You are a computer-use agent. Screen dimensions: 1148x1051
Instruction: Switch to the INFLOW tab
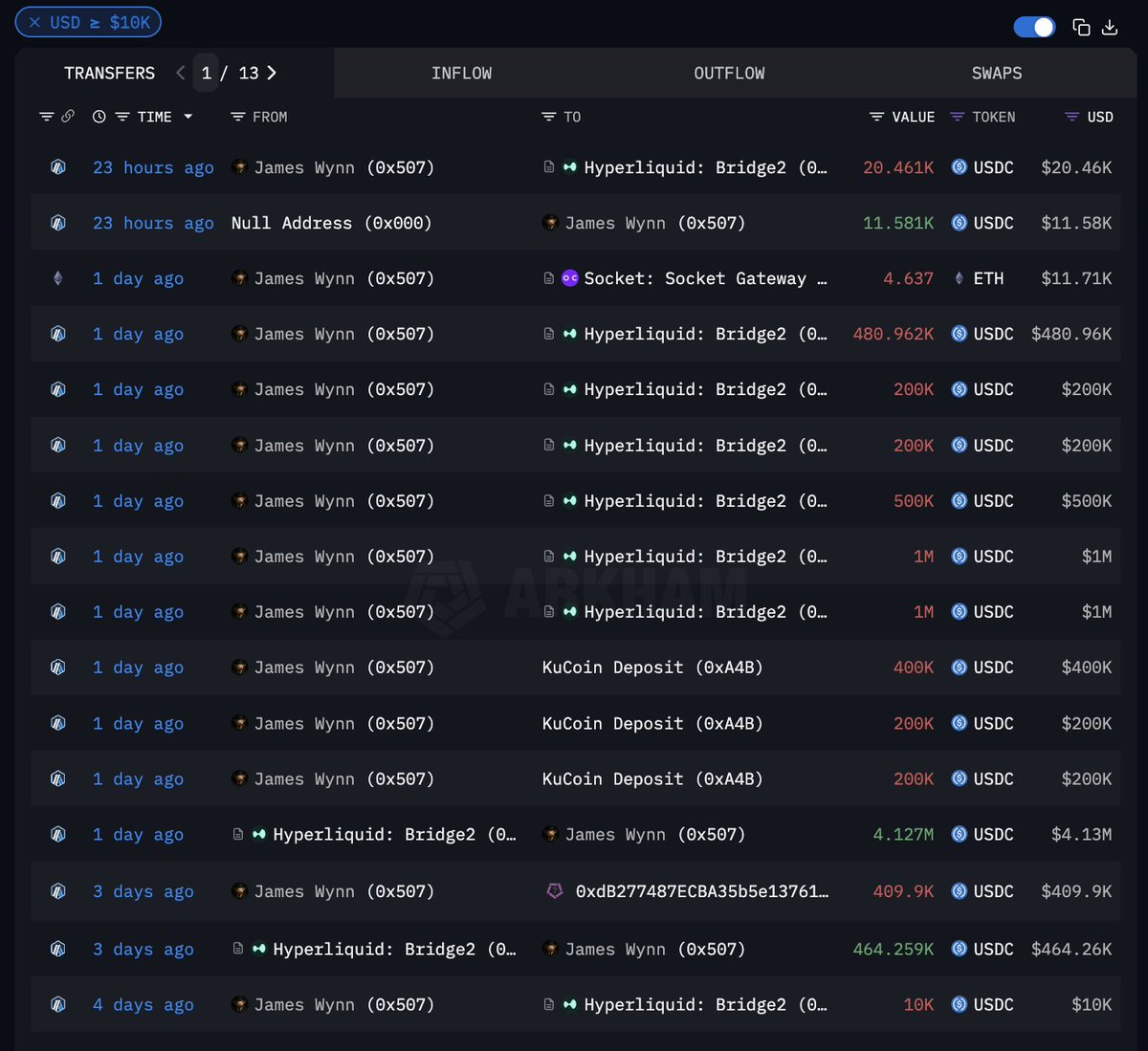point(461,73)
